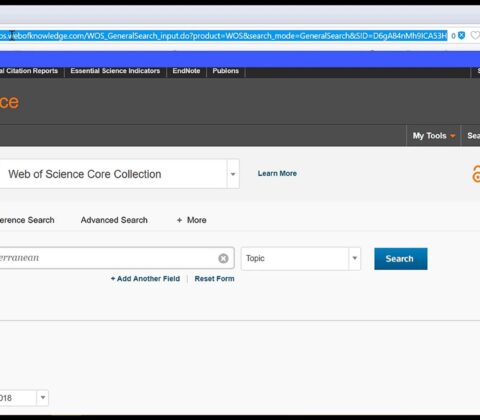Open Publons link

pyautogui.click(x=226, y=71)
